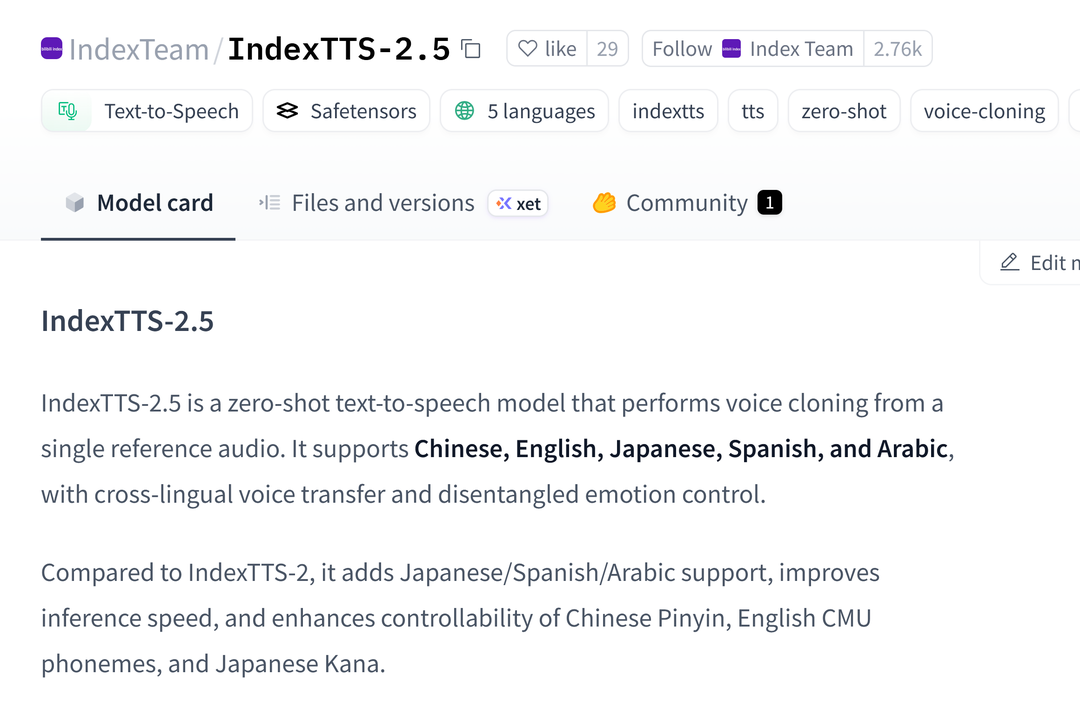
Task: Open the IndexTeam organization link
Action: 138,50
